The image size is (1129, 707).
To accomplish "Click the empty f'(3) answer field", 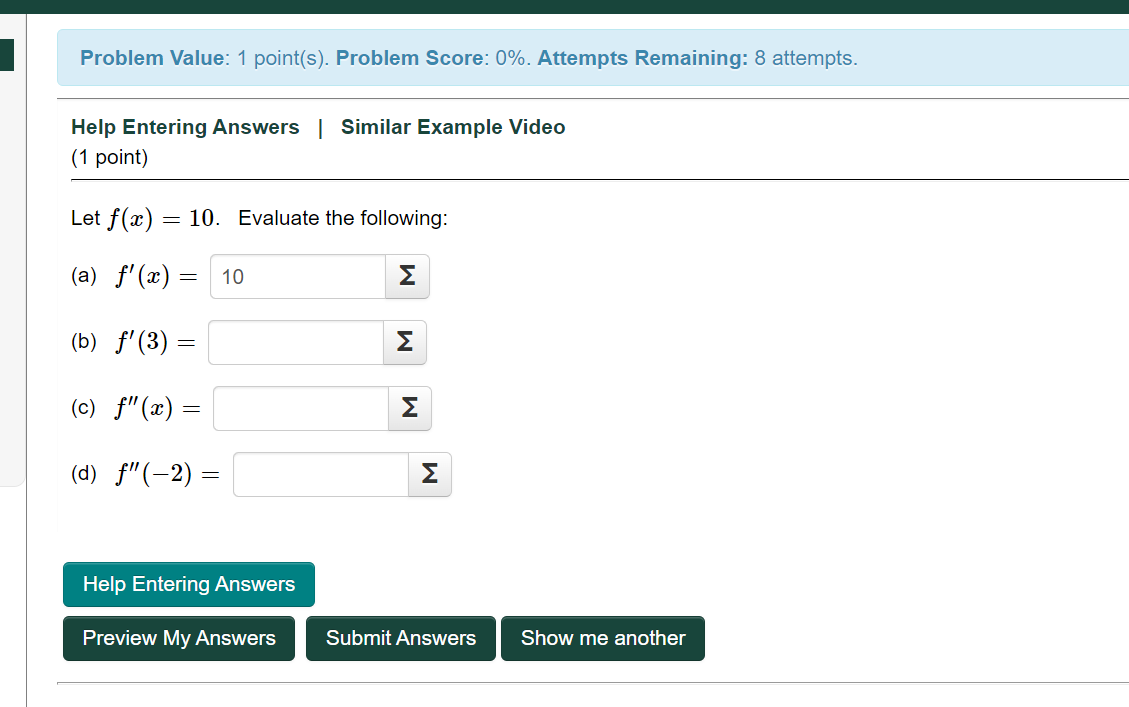I will point(295,342).
